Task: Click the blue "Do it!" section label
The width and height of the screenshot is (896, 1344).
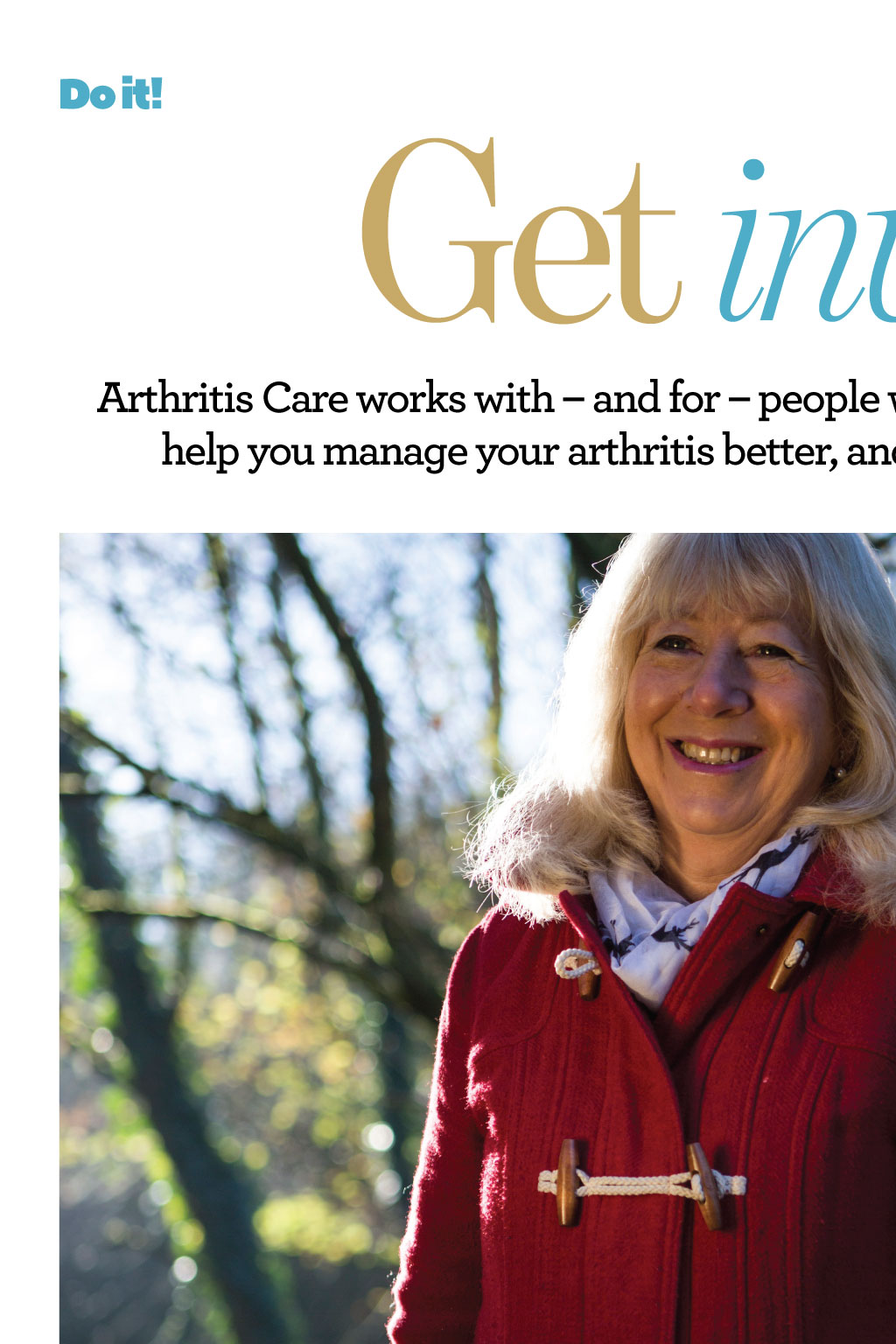Action: pyautogui.click(x=111, y=94)
